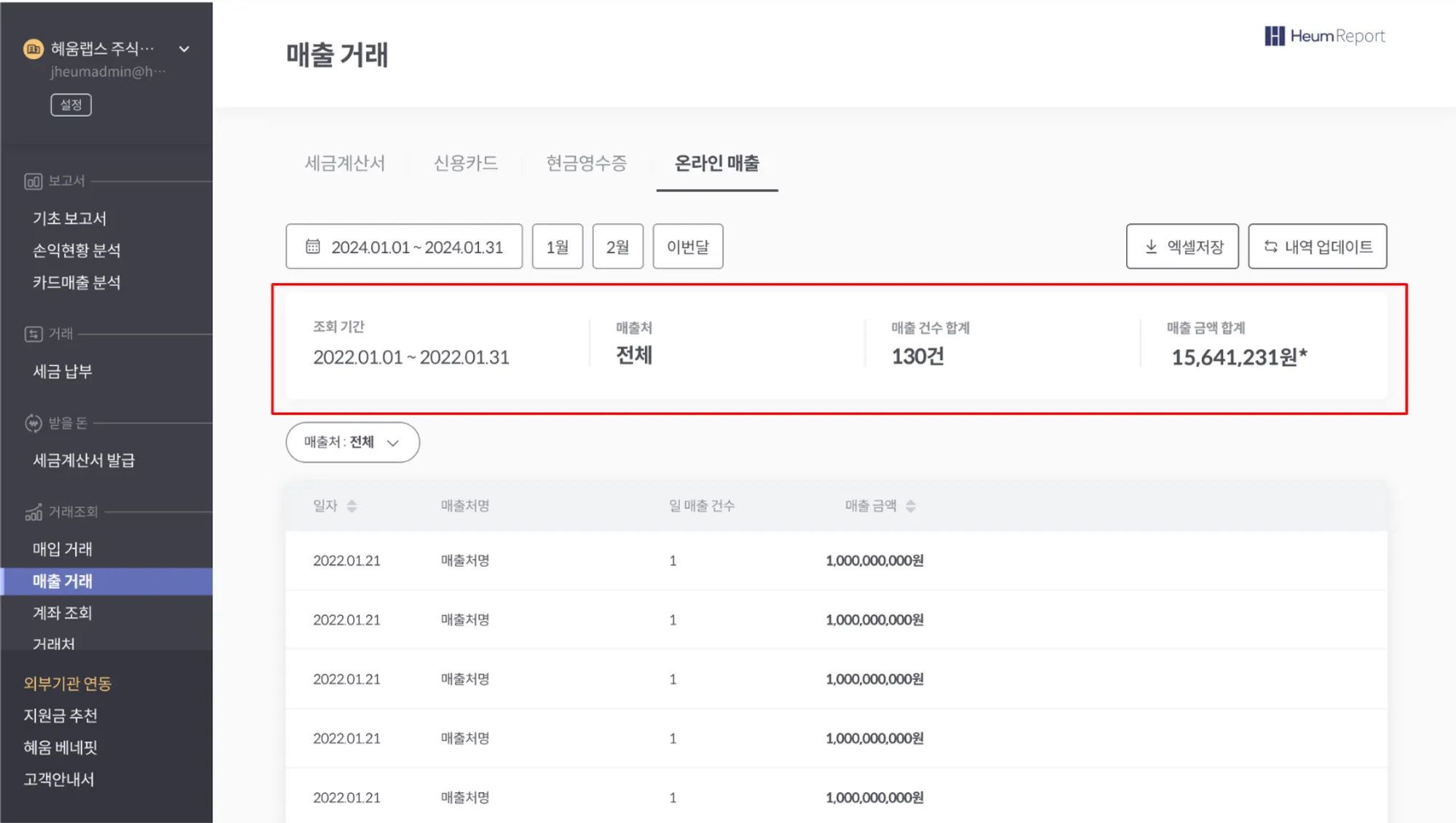Switch to the 세금계산서 tab

344,163
